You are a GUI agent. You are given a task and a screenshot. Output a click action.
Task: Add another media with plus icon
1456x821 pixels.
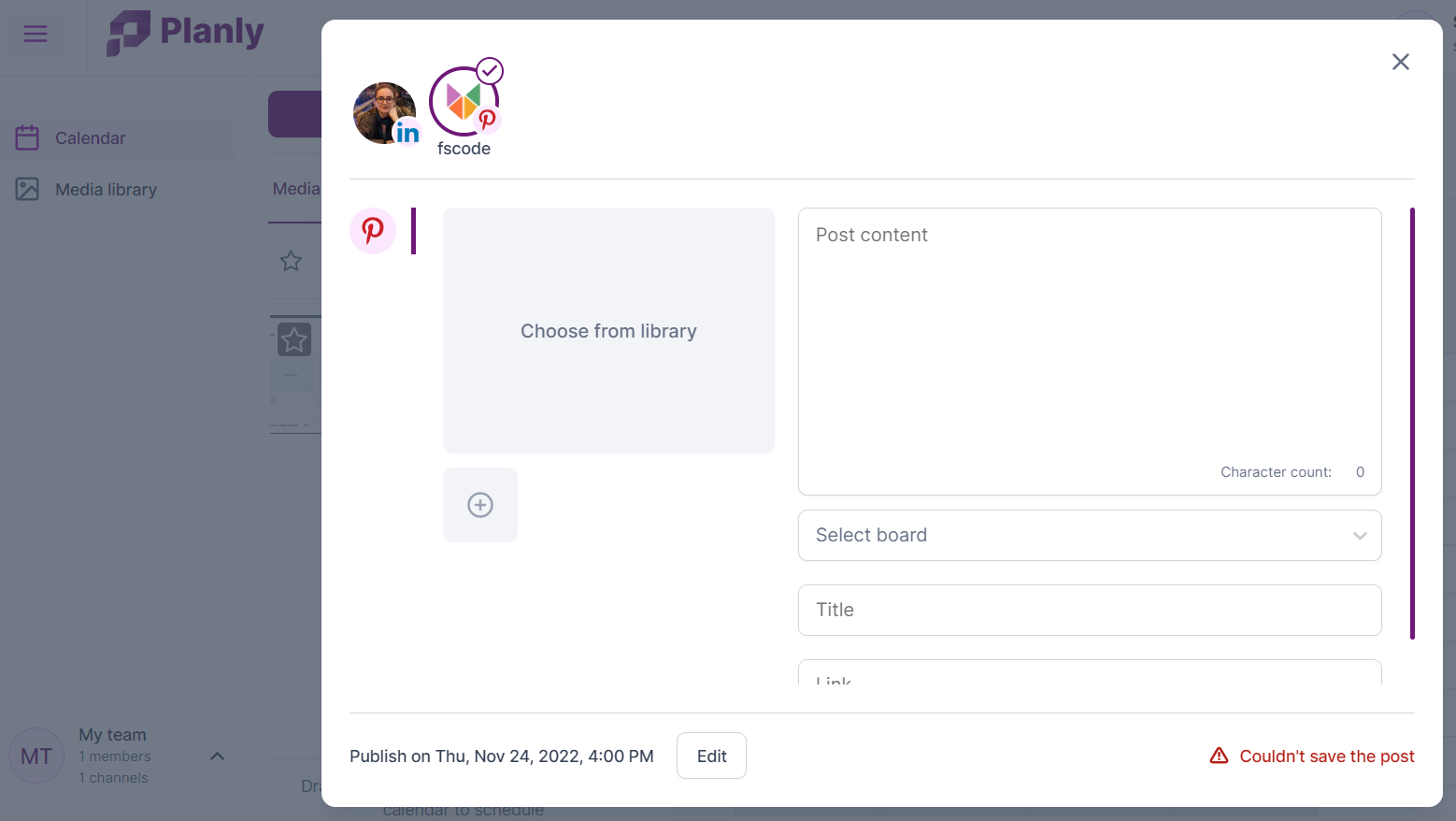[480, 505]
